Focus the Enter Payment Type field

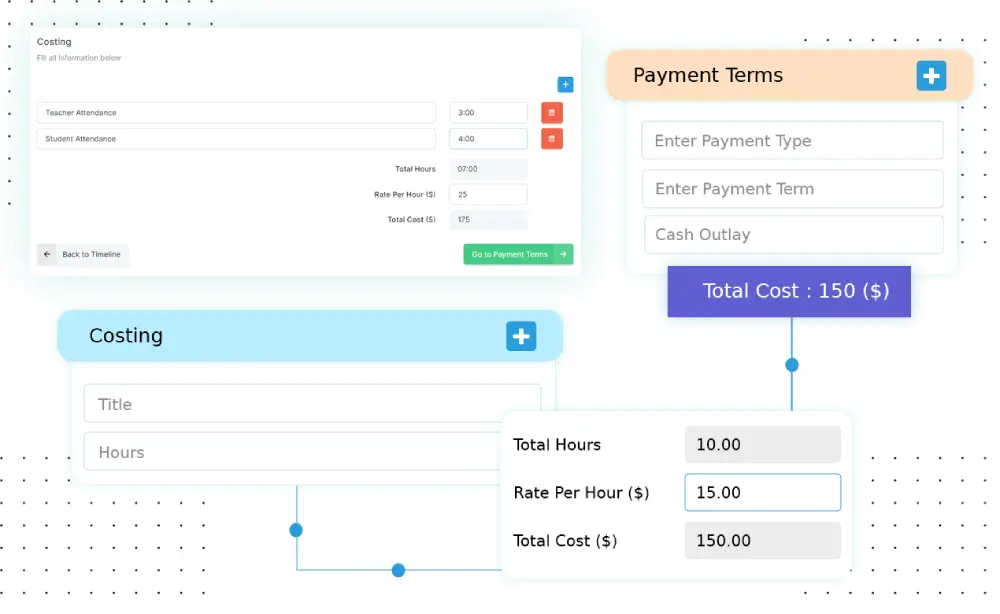click(x=792, y=141)
